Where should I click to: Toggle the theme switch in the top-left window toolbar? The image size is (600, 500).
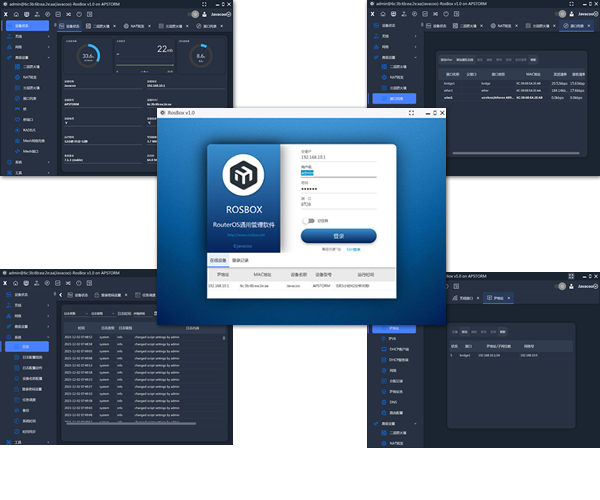pyautogui.click(x=194, y=15)
